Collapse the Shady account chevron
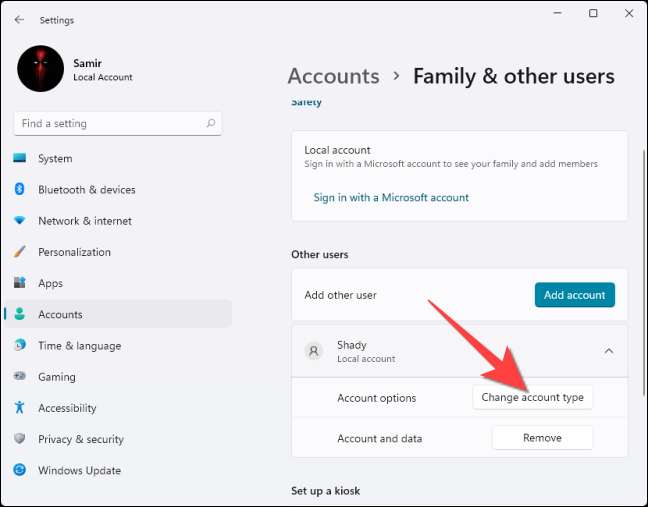648x507 pixels. pyautogui.click(x=609, y=351)
